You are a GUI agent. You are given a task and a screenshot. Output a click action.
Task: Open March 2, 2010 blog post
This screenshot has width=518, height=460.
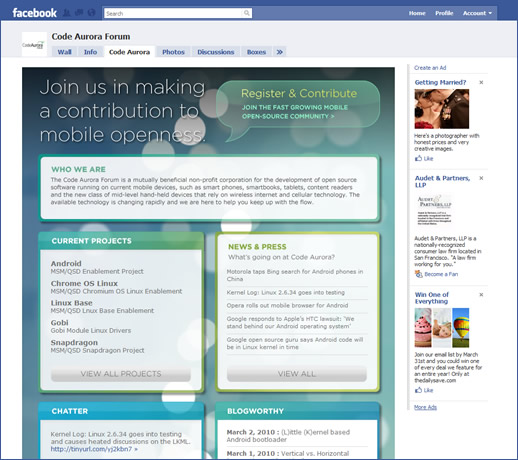(x=288, y=436)
